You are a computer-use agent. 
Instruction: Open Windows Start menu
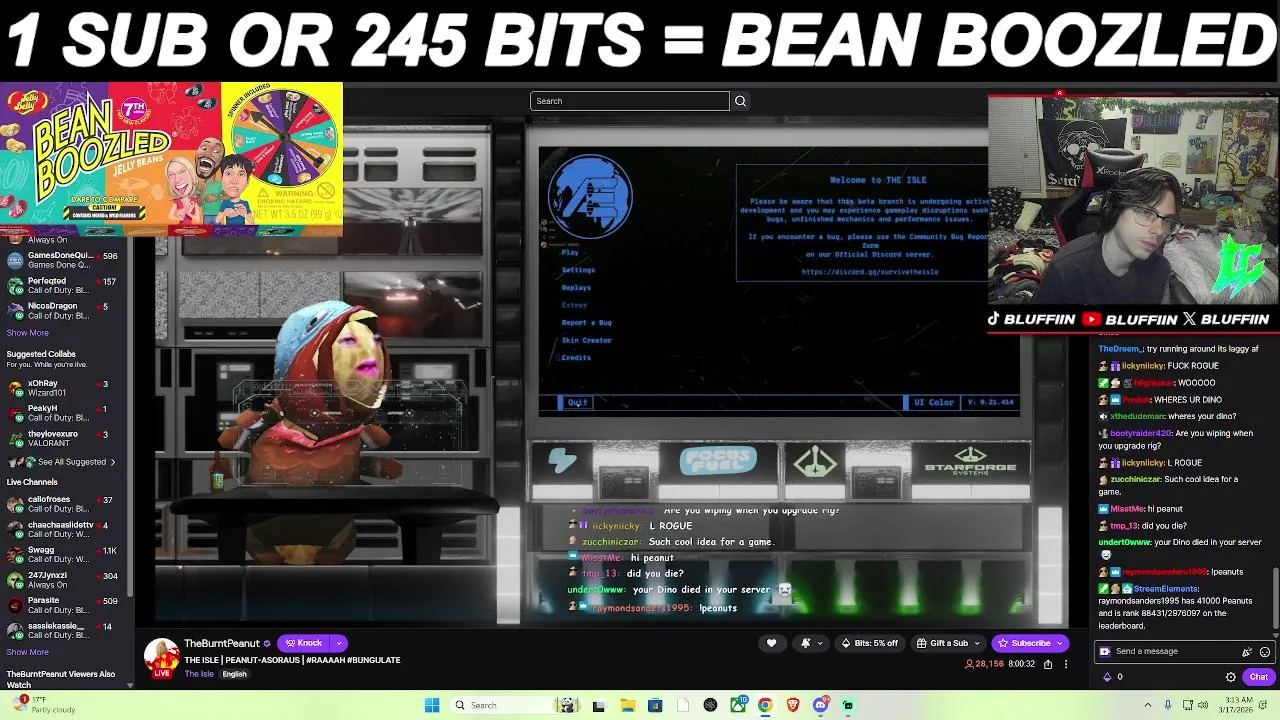tap(432, 705)
